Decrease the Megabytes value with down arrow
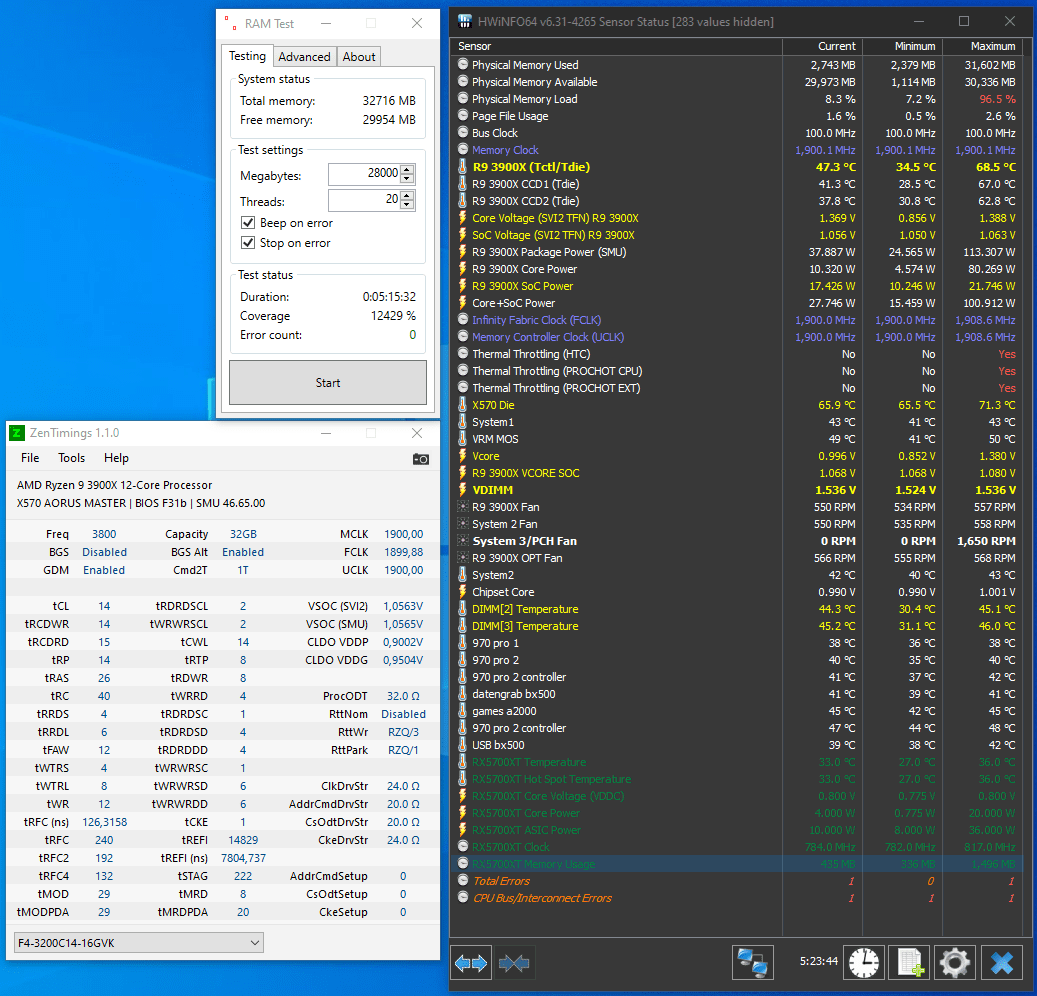The image size is (1037, 996). pyautogui.click(x=407, y=179)
